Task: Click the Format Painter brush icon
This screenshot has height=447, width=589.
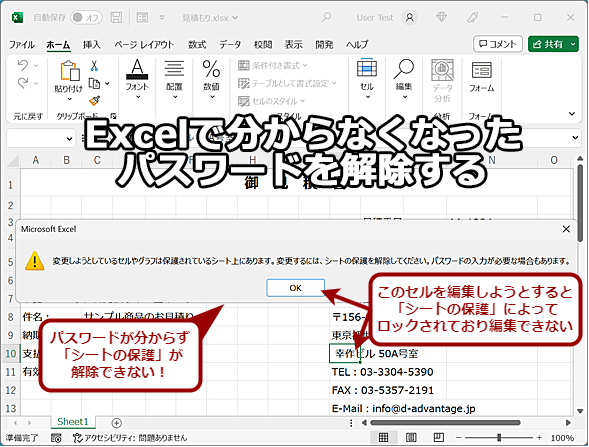Action: coord(94,101)
